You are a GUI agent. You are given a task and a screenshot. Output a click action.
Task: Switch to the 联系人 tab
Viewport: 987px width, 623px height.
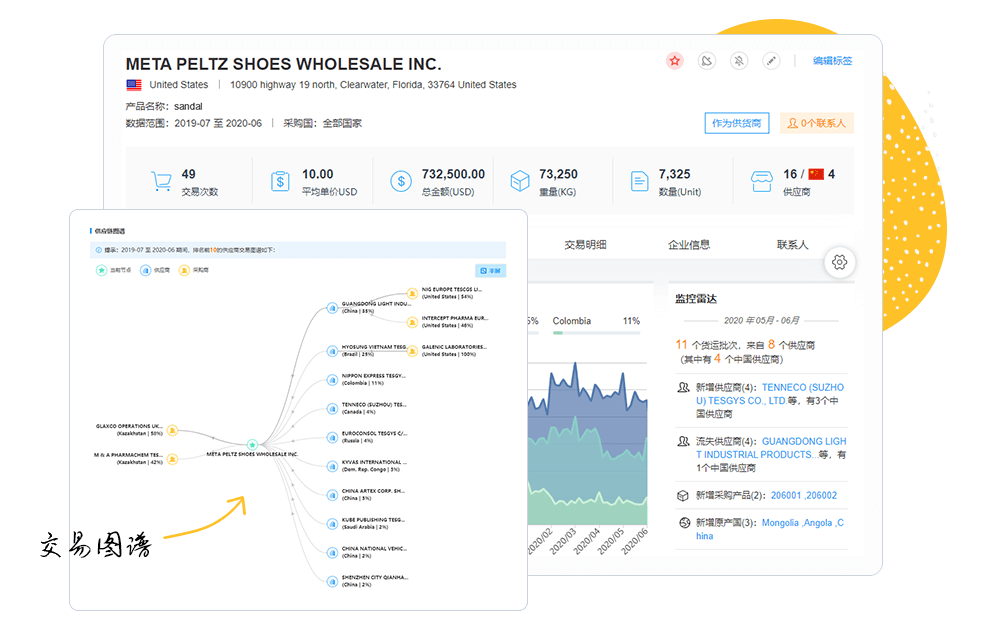(x=792, y=245)
